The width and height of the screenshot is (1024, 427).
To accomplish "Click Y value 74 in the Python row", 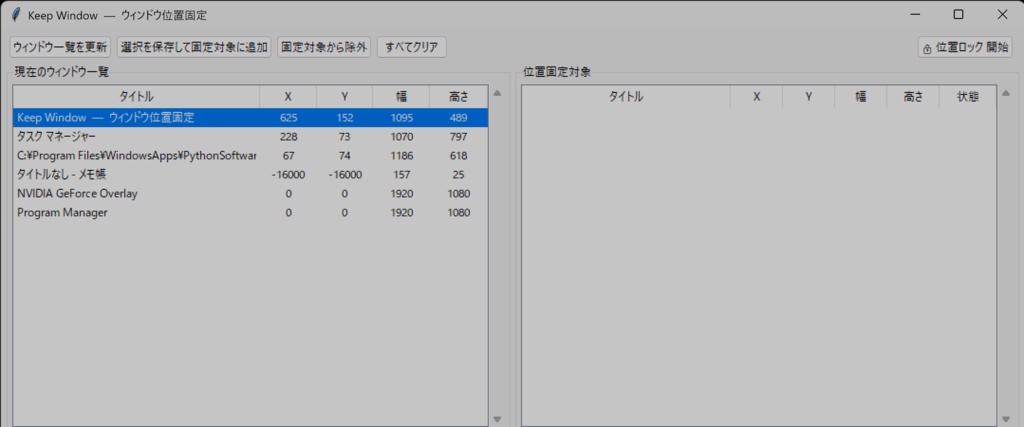I will coord(345,156).
